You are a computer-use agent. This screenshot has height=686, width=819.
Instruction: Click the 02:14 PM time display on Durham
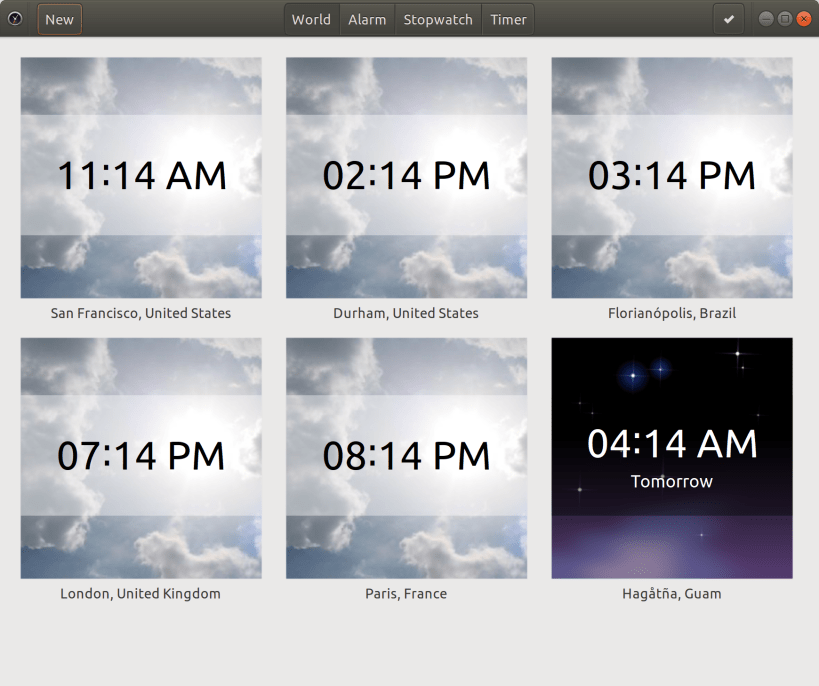point(405,176)
